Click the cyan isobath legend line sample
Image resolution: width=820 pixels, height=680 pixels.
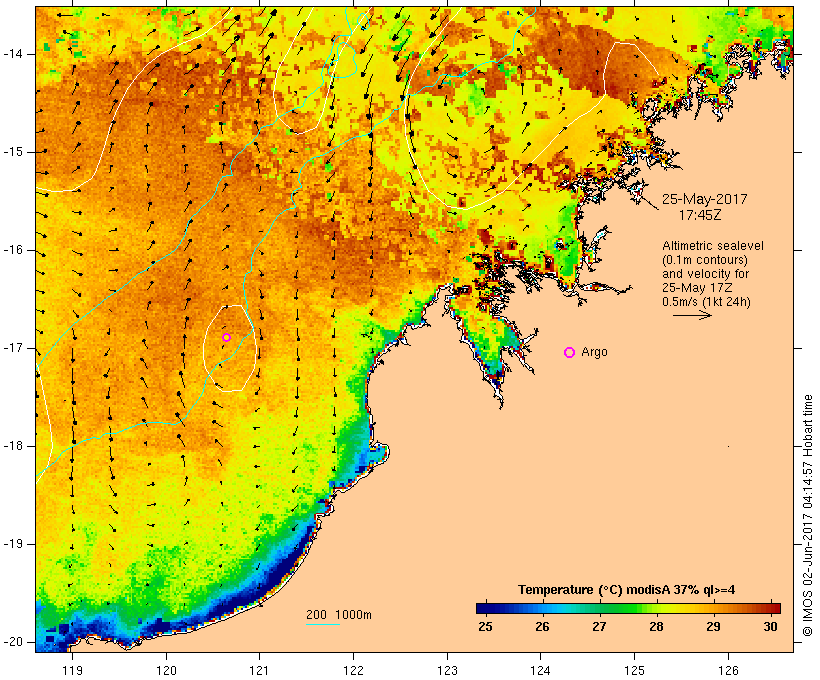pyautogui.click(x=323, y=624)
